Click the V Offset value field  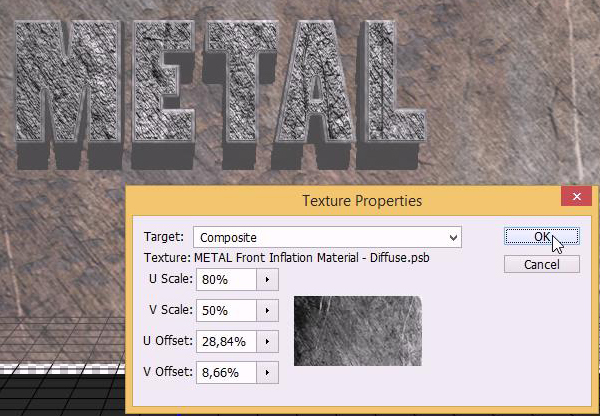tap(225, 373)
